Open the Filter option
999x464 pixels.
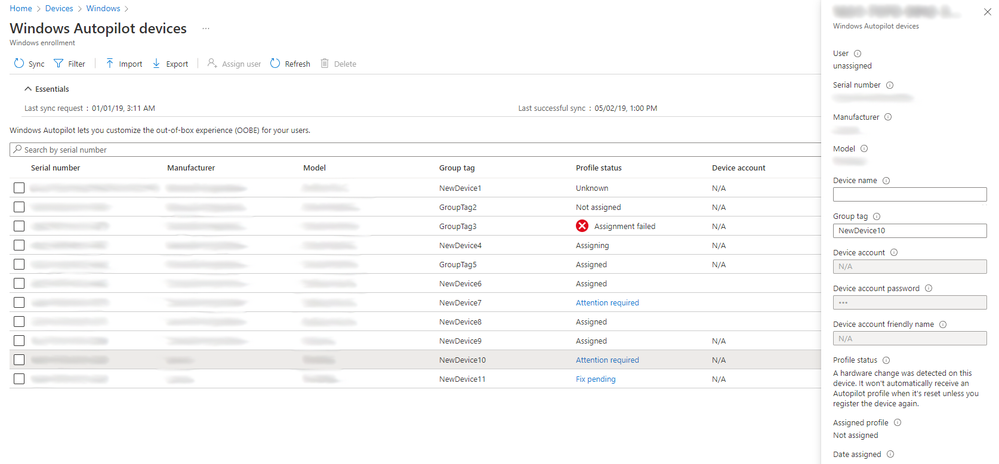(69, 64)
